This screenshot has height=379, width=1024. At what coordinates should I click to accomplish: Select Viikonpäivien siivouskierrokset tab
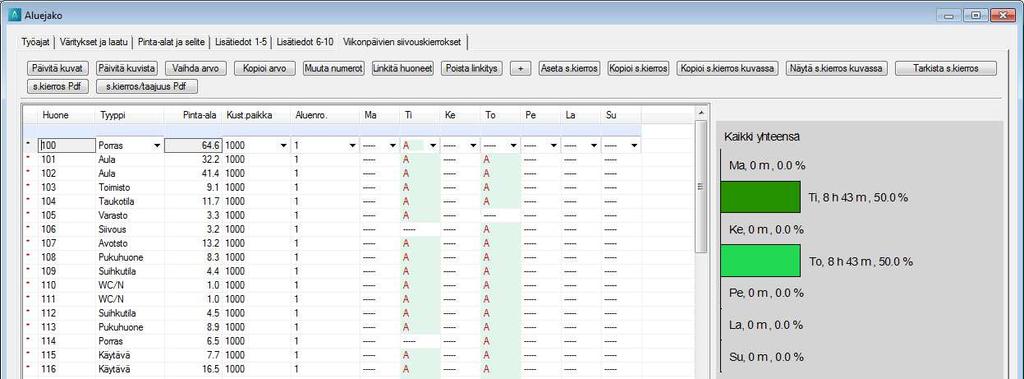click(x=402, y=42)
